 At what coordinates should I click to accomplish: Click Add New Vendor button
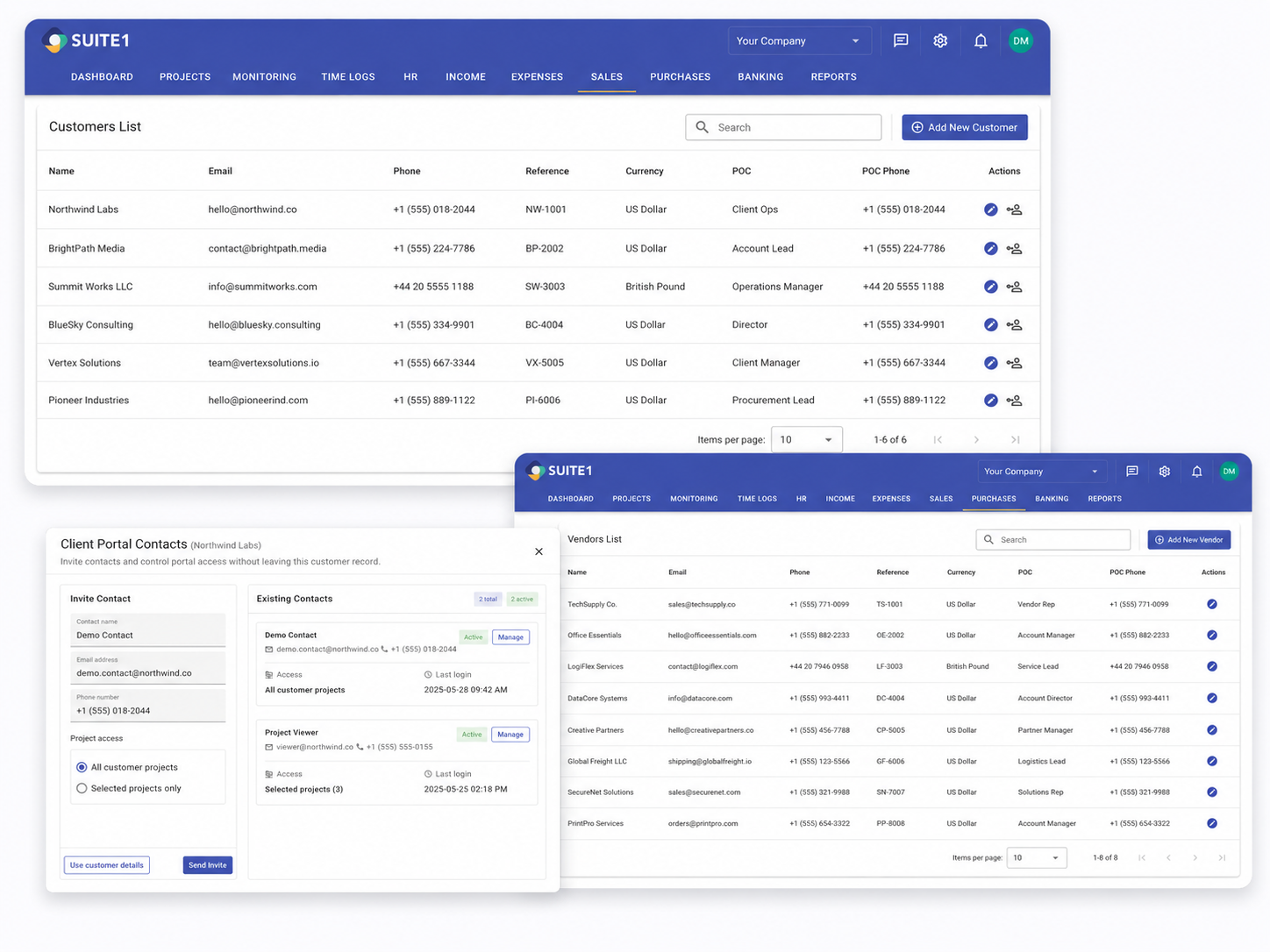pyautogui.click(x=1189, y=540)
